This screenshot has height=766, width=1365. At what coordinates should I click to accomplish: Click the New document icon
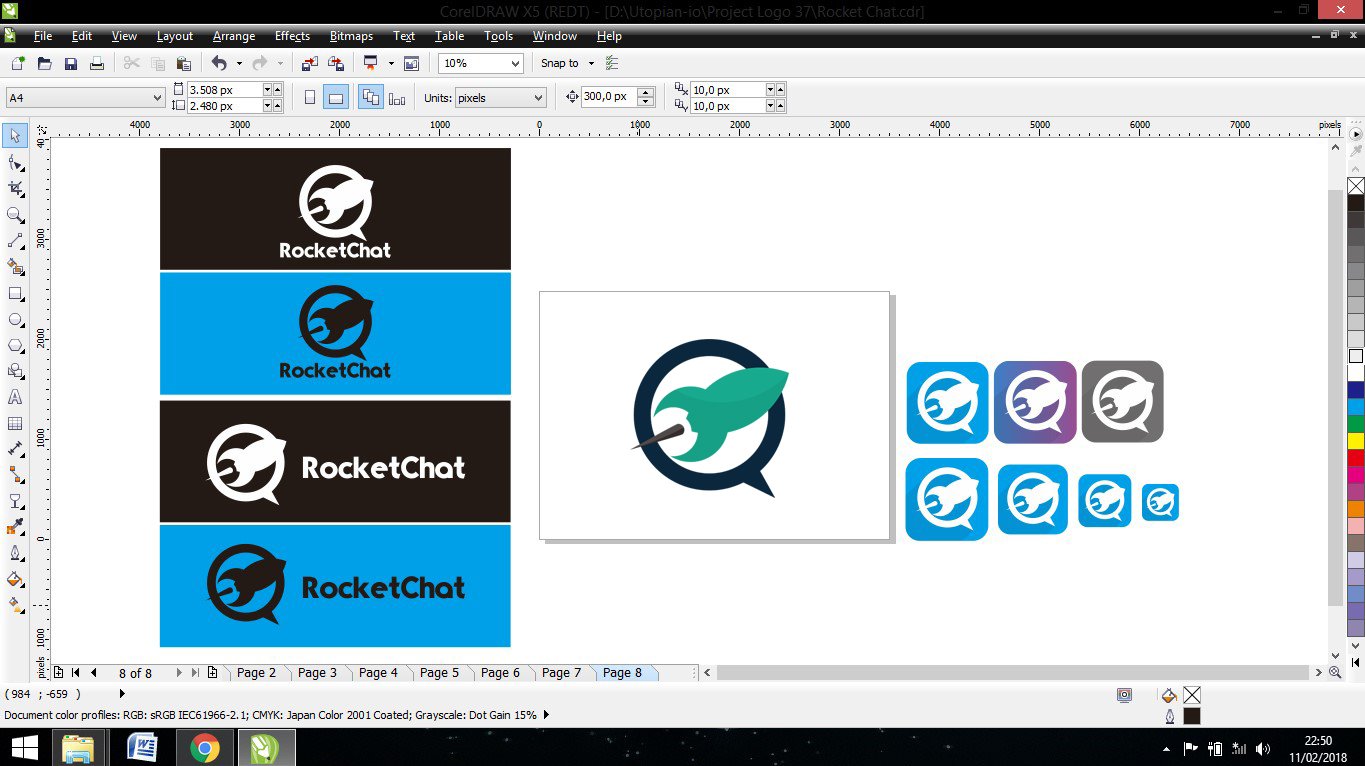coord(17,63)
